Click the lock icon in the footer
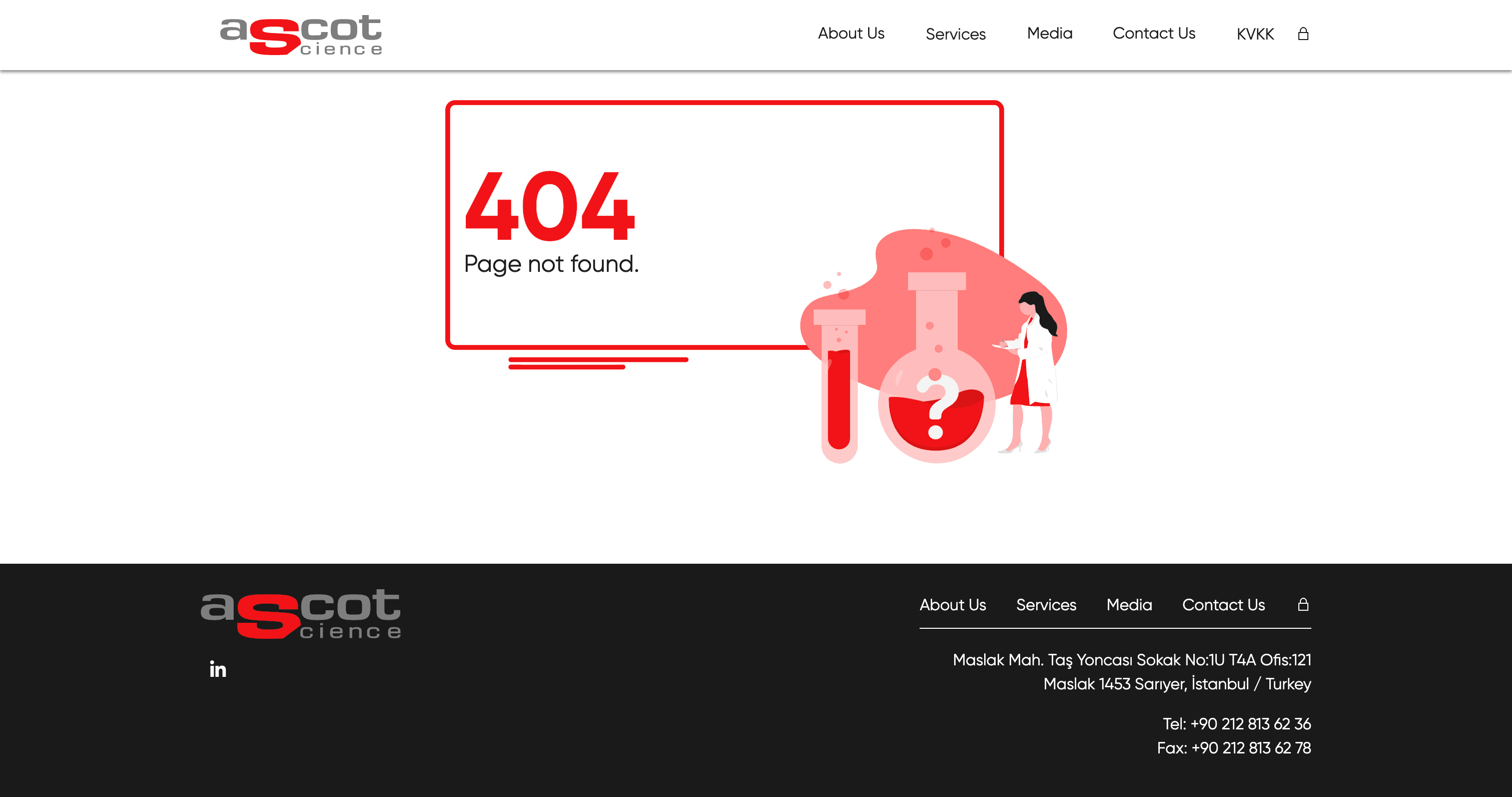The height and width of the screenshot is (797, 1512). click(1304, 604)
